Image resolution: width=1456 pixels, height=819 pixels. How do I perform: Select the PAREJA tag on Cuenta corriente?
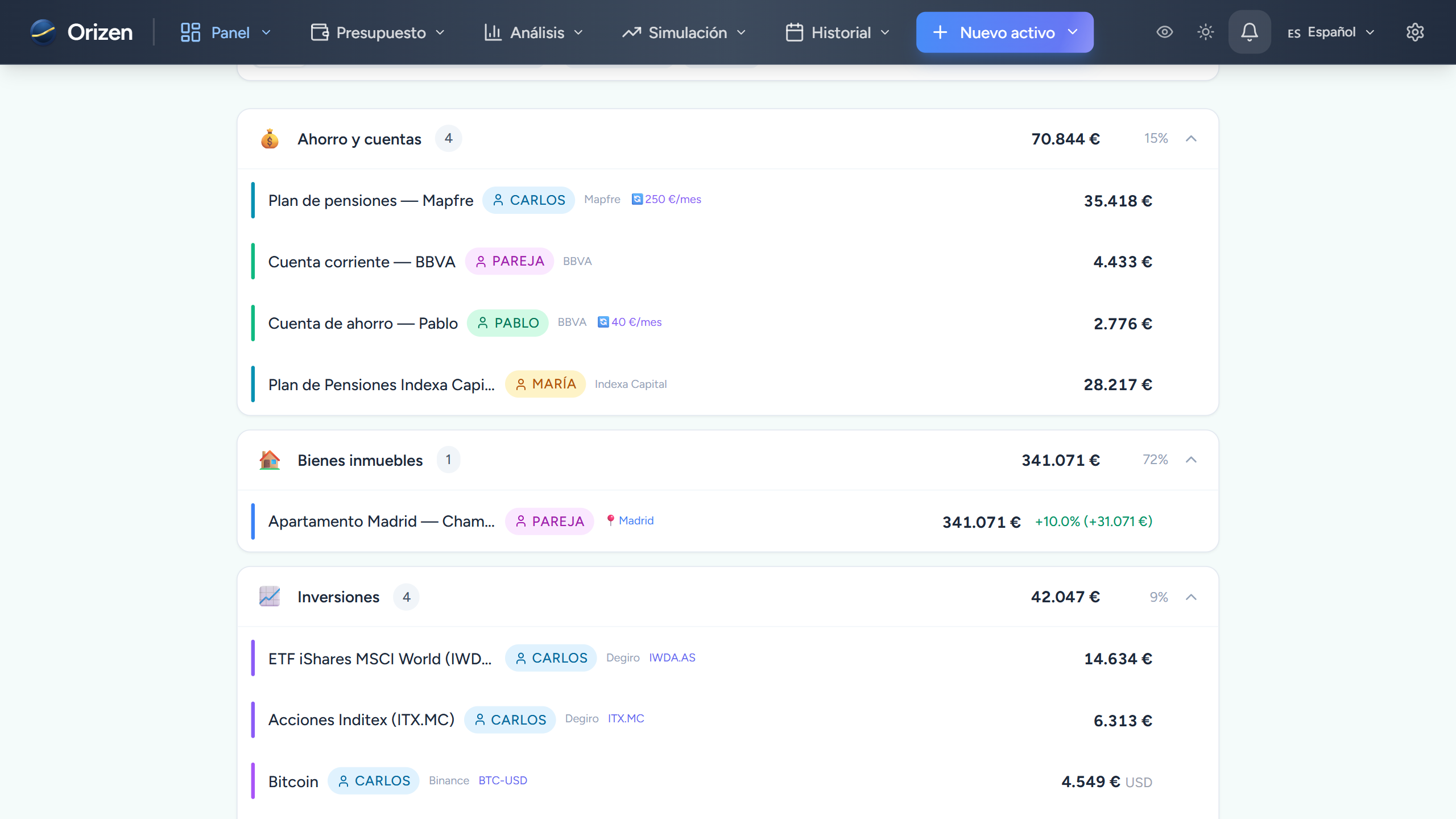(510, 261)
